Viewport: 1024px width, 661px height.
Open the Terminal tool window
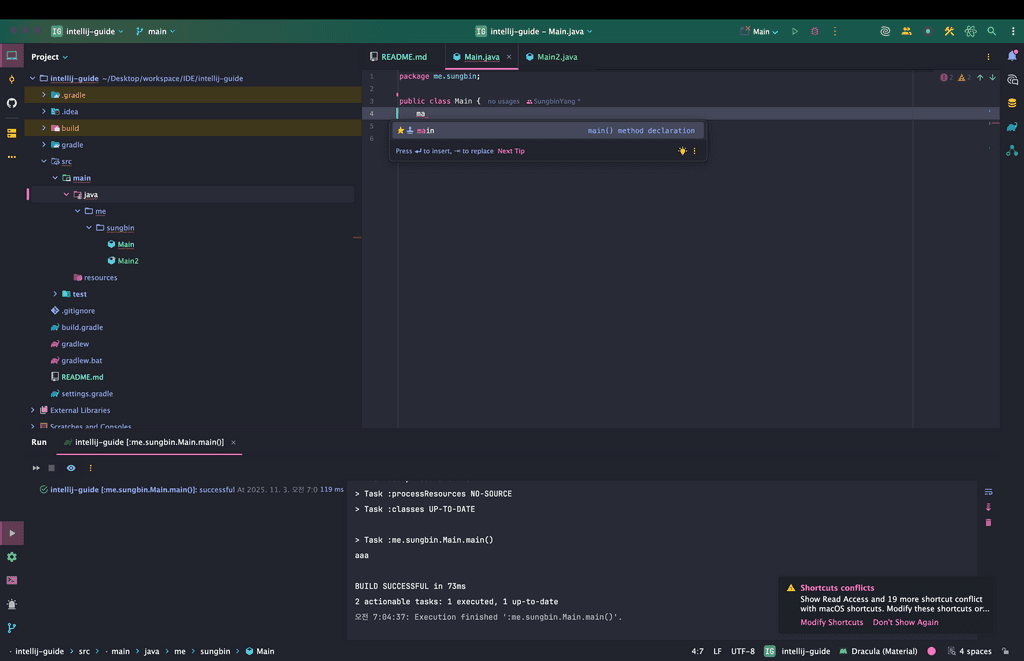pos(12,580)
